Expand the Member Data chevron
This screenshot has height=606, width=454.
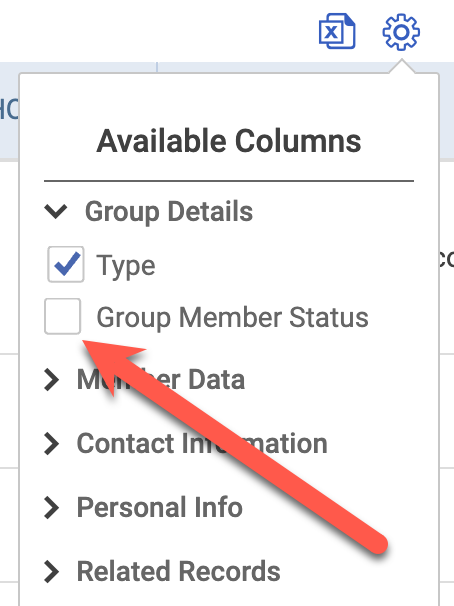coord(51,380)
